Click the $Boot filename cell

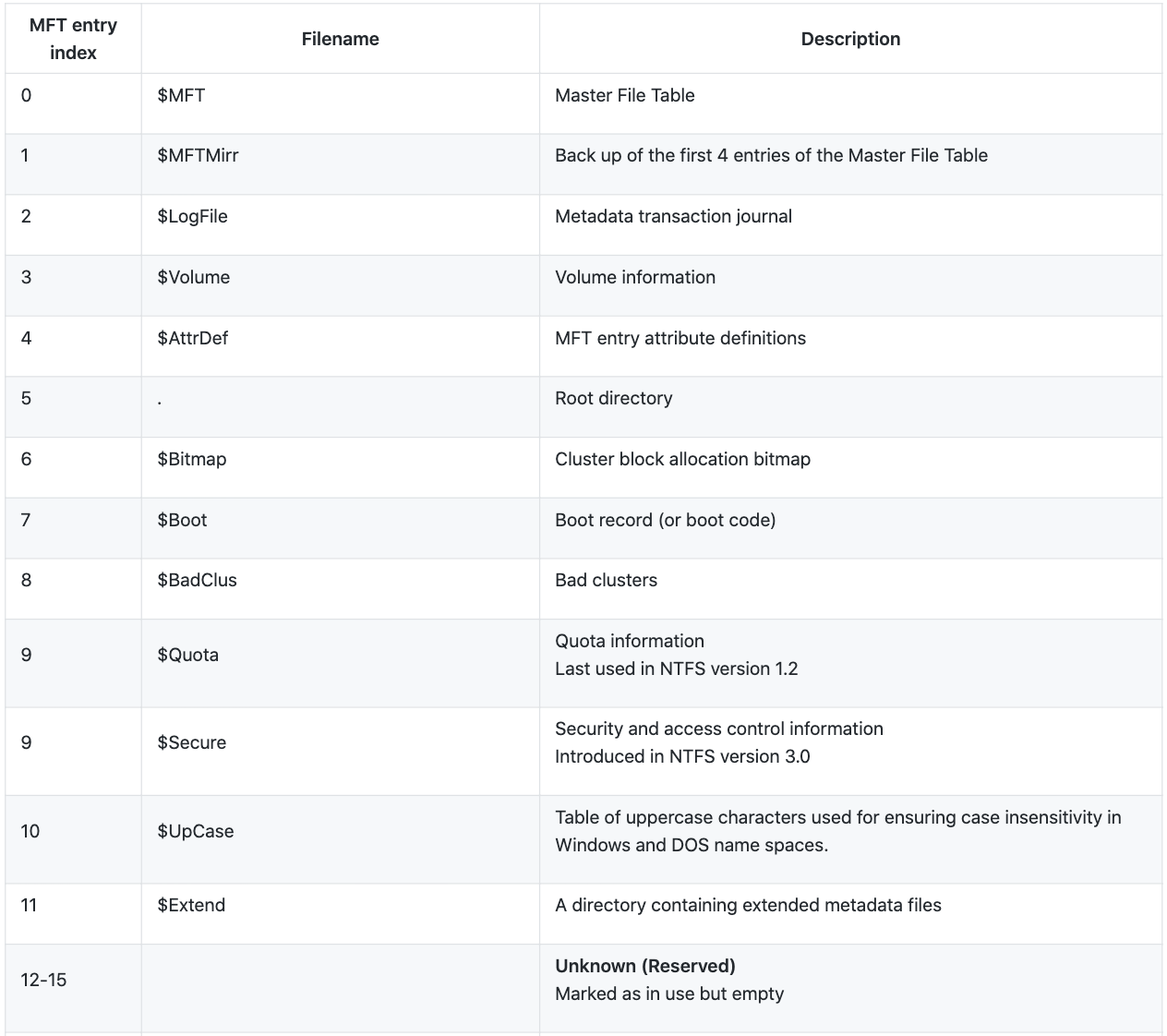182,520
